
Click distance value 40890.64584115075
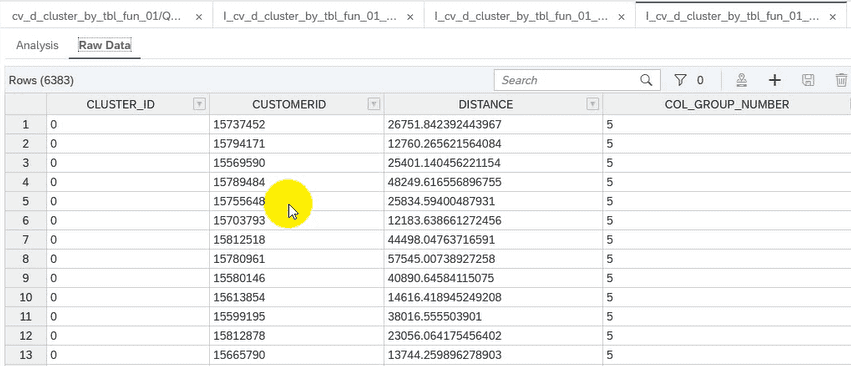pos(441,278)
